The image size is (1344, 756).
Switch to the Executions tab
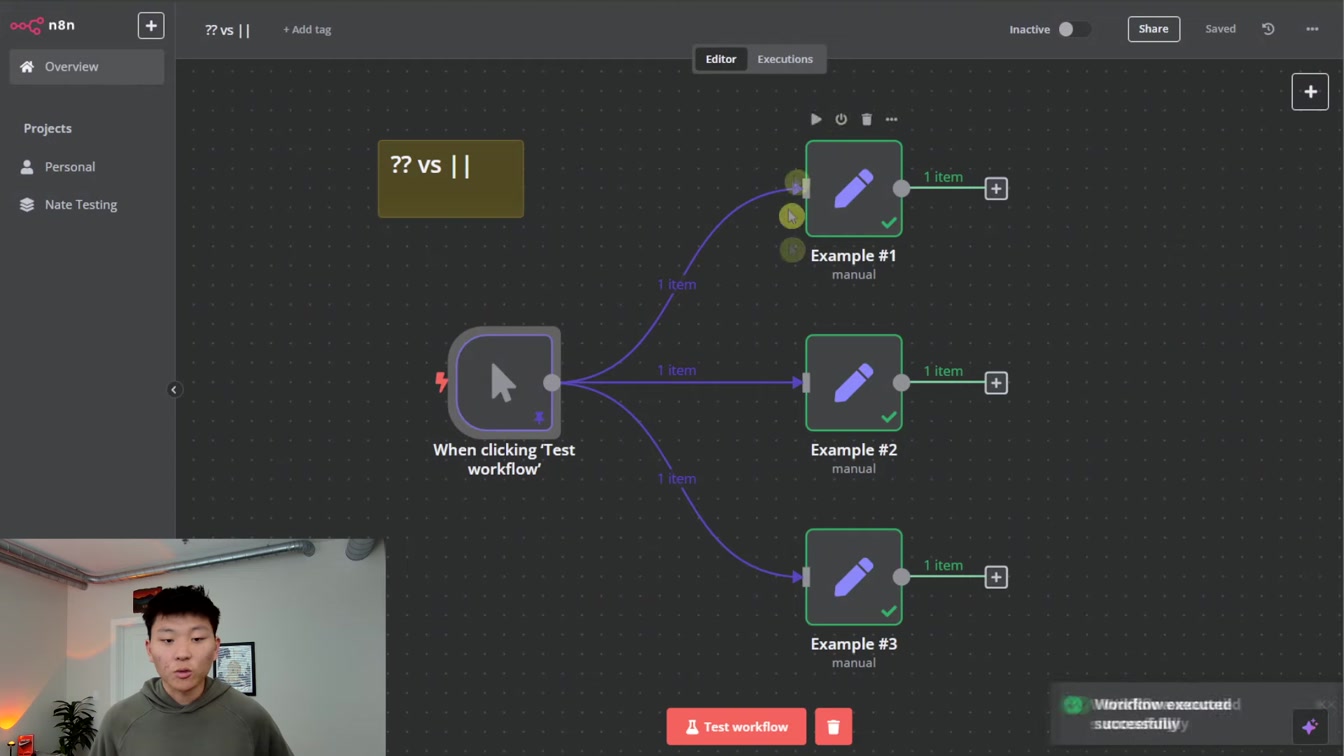coord(785,59)
